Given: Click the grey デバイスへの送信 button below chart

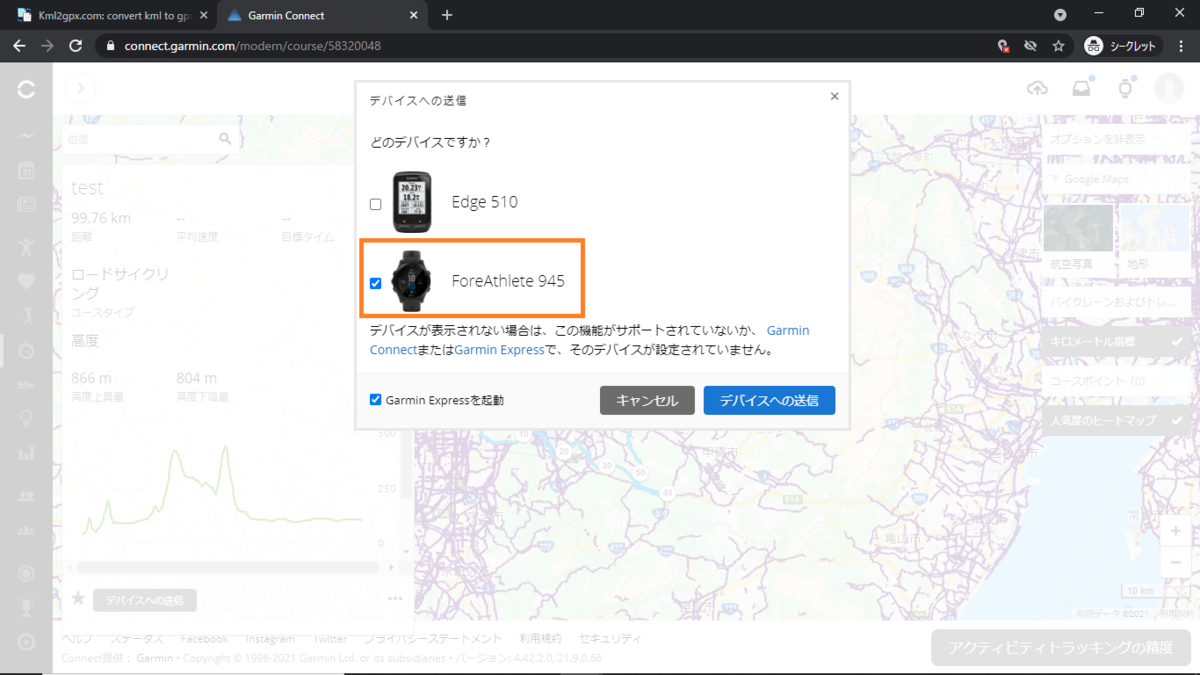Looking at the screenshot, I should (145, 600).
